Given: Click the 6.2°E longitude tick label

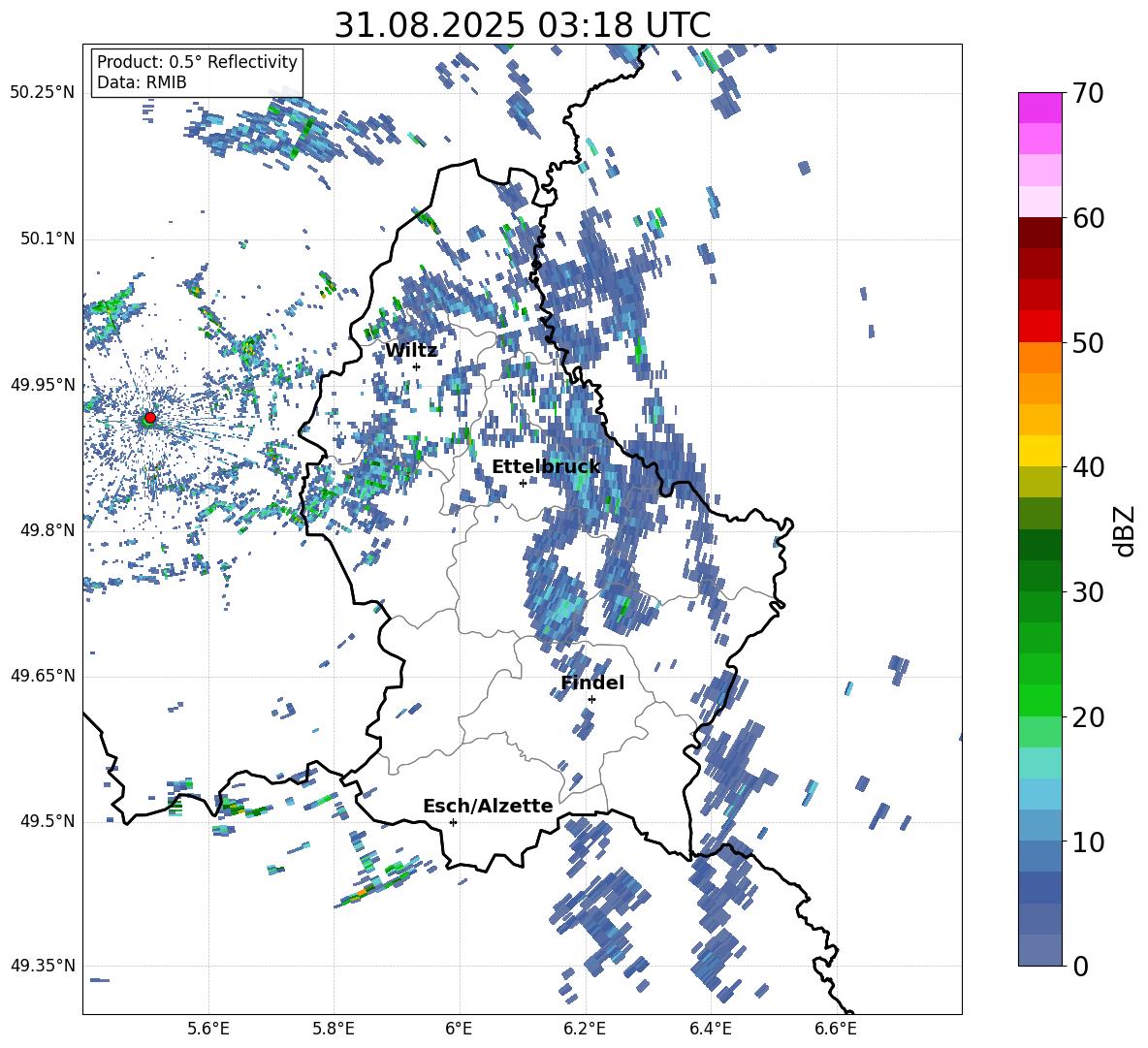Looking at the screenshot, I should pos(585,1029).
